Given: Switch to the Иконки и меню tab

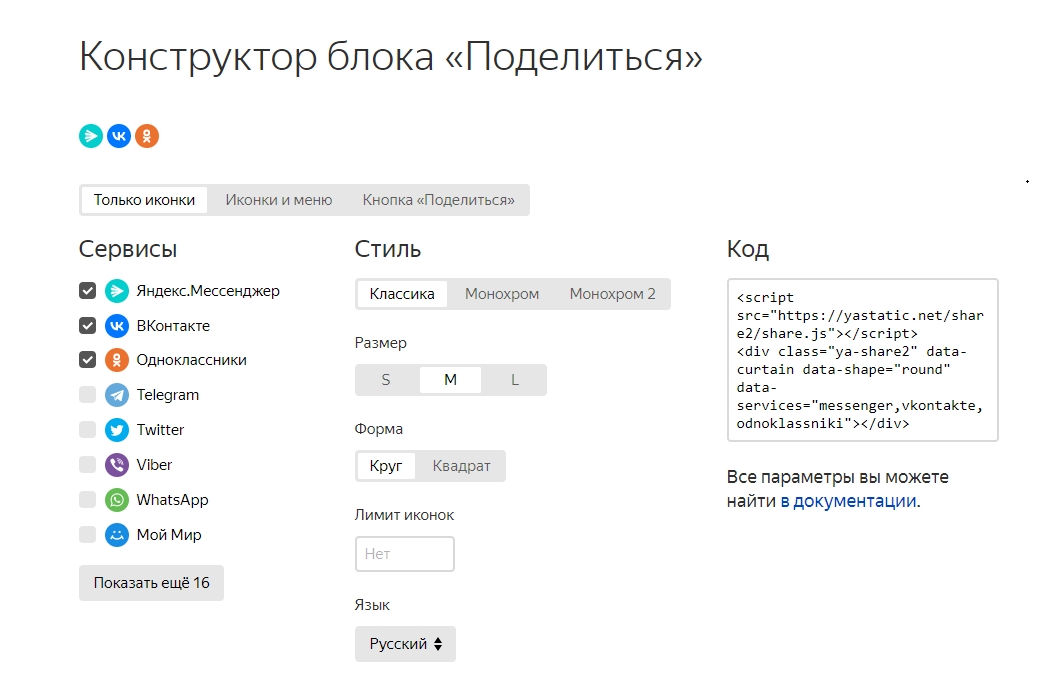Looking at the screenshot, I should coord(279,200).
